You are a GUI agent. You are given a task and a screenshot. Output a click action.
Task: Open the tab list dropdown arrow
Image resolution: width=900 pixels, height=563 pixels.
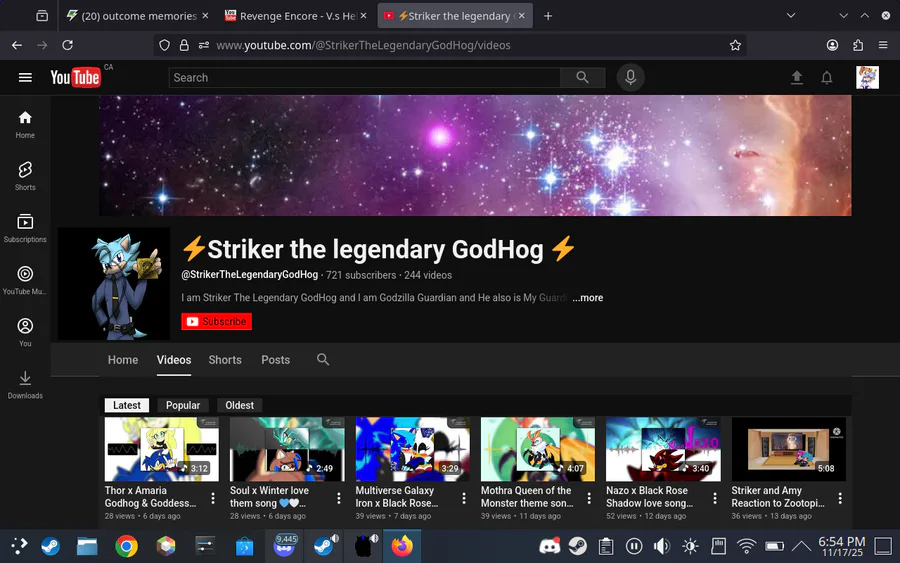click(x=790, y=15)
